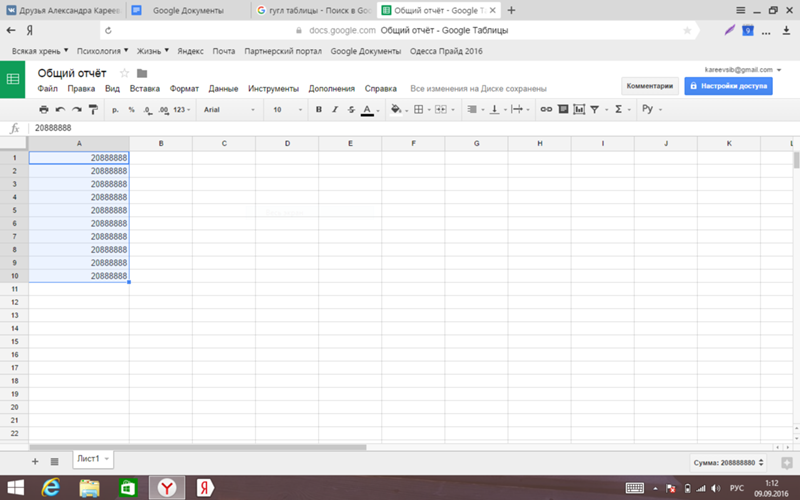The width and height of the screenshot is (800, 500).
Task: Open the all sheets list icon
Action: tap(55, 461)
